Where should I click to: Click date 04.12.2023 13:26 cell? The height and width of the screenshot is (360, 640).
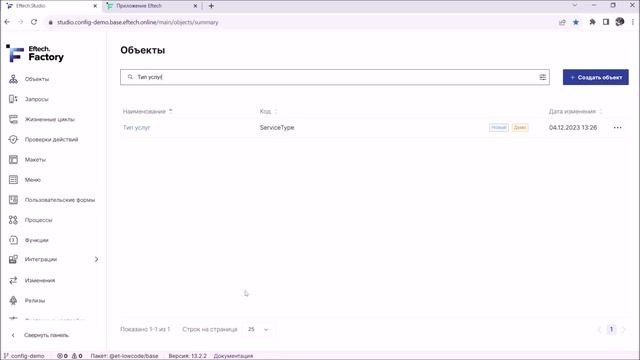(x=573, y=127)
